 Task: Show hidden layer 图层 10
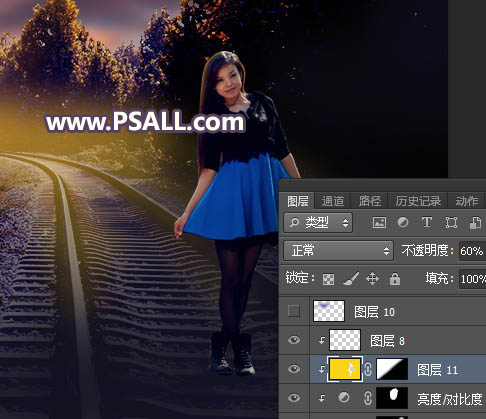pos(294,311)
